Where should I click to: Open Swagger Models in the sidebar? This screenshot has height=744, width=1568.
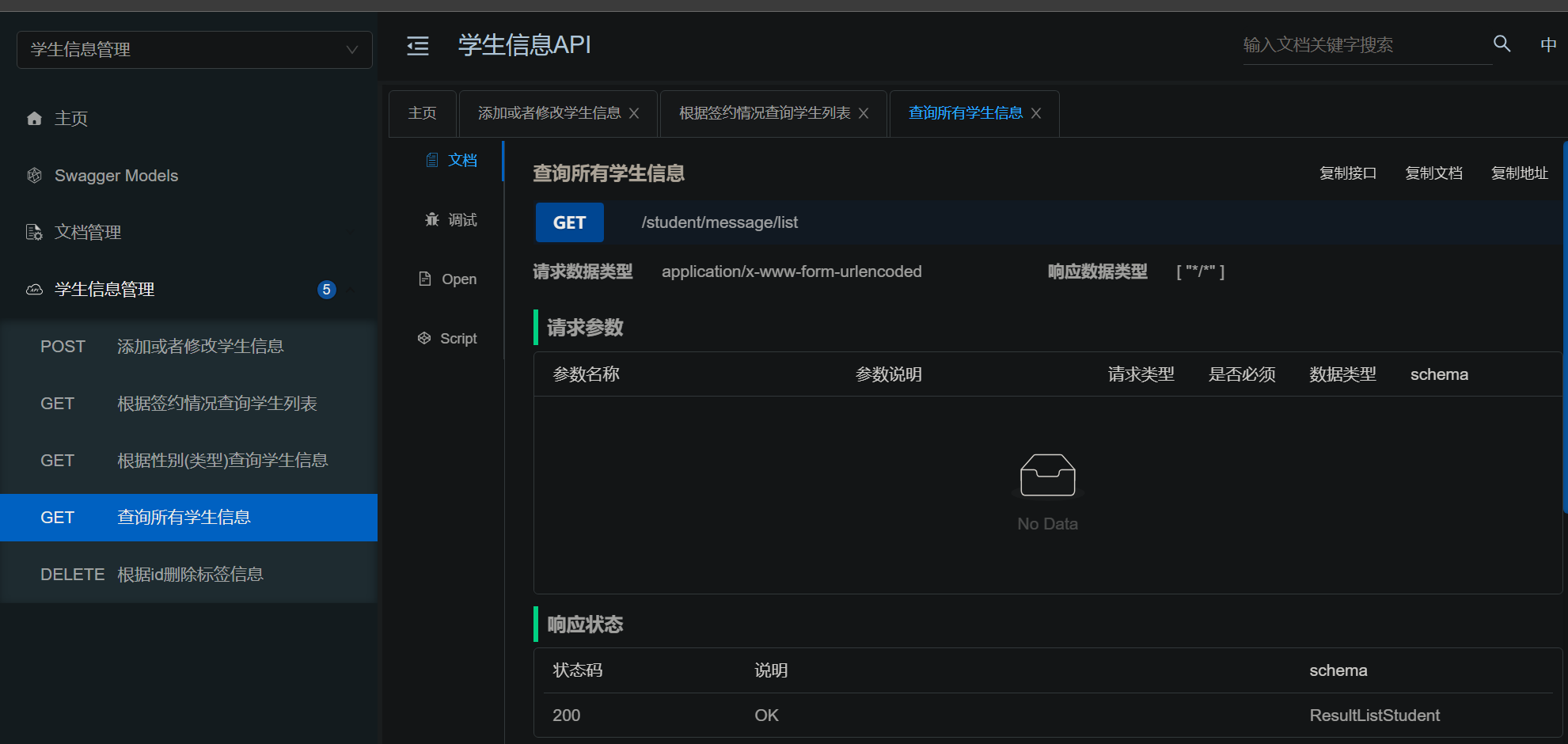pos(188,176)
